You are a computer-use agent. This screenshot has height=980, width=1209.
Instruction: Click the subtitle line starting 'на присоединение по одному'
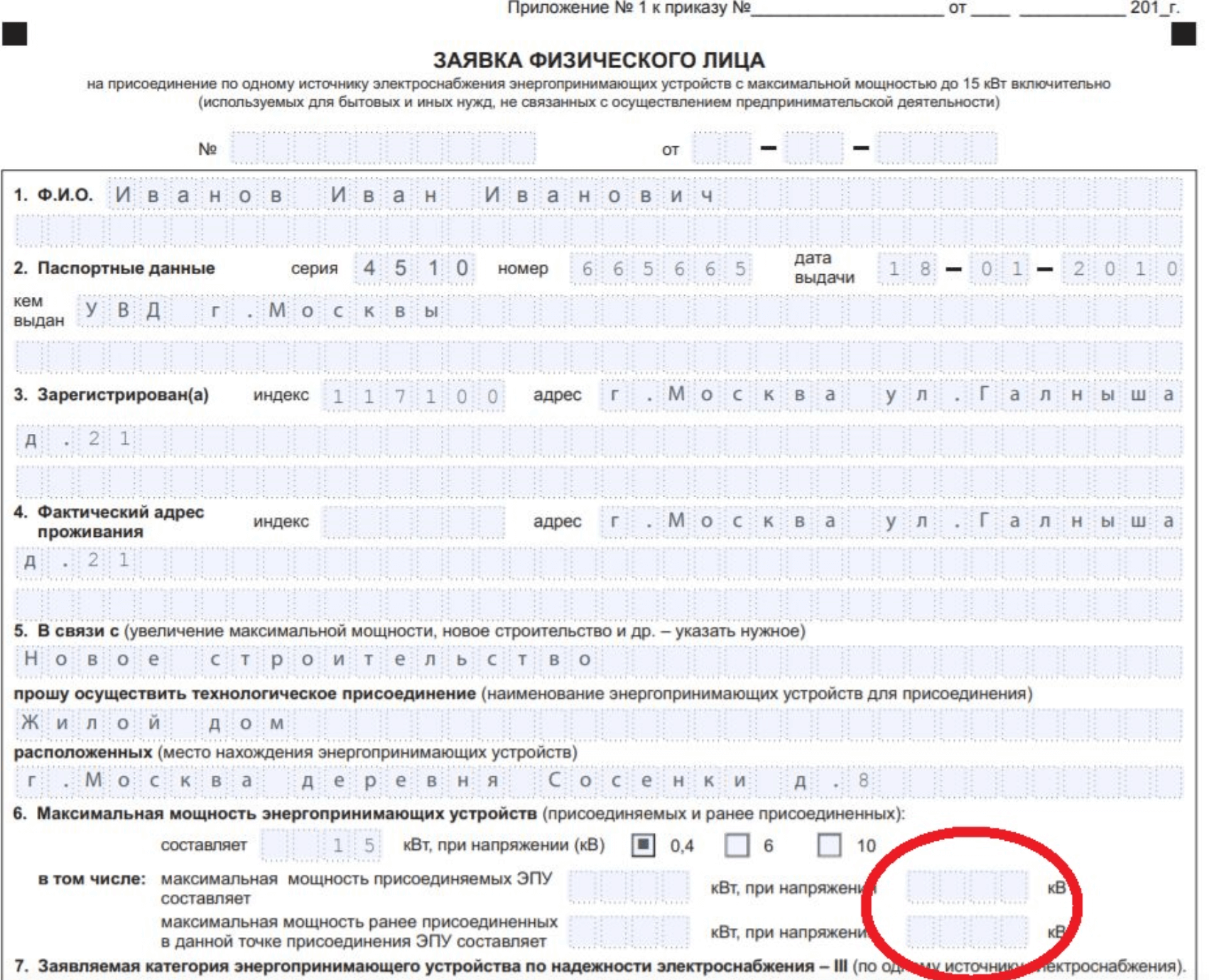point(598,84)
